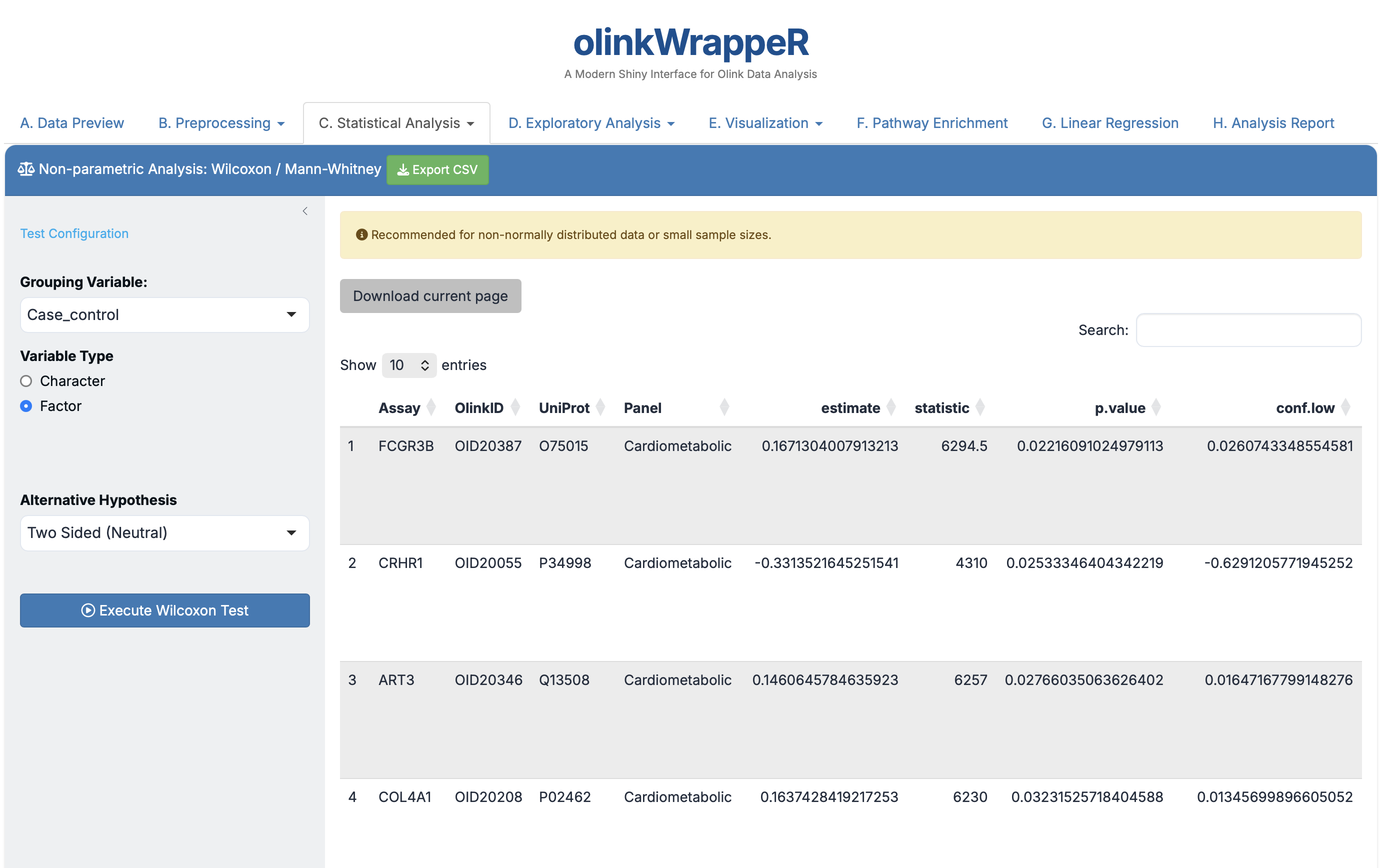Collapse the sidebar with the chevron icon
Screen dimensions: 1396x868
[305, 211]
